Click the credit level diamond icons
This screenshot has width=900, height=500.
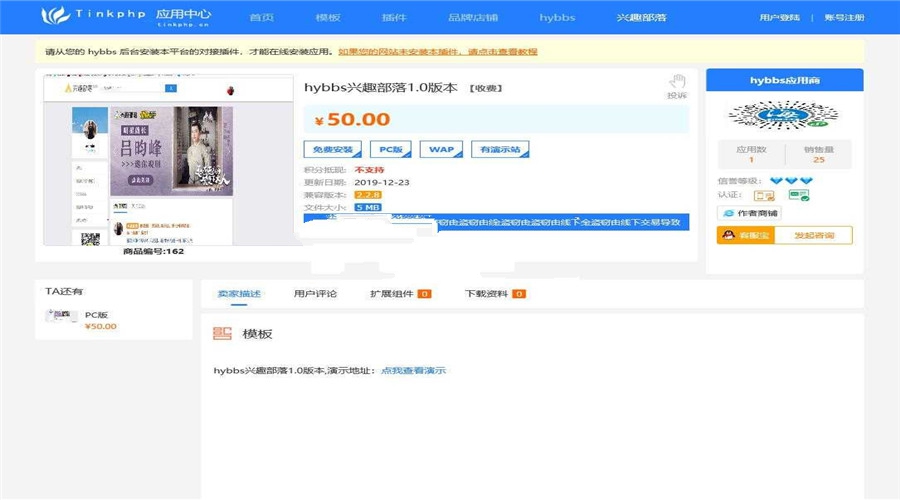coord(791,181)
